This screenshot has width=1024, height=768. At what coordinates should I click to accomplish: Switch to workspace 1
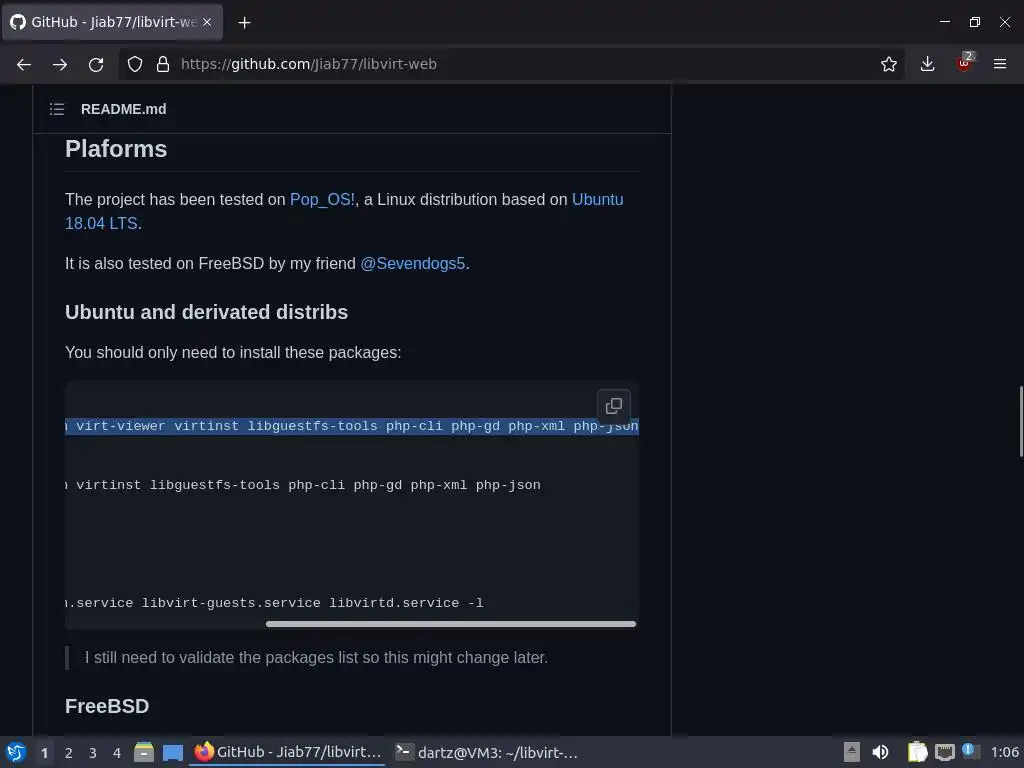[44, 753]
